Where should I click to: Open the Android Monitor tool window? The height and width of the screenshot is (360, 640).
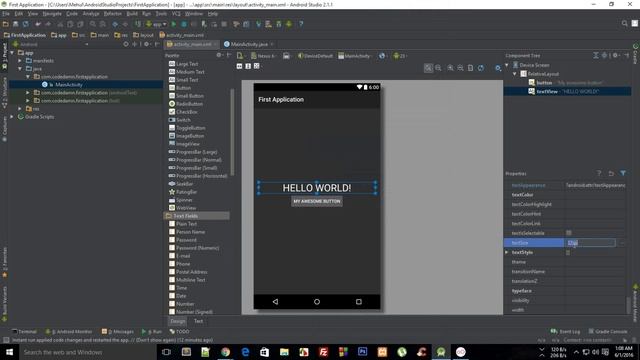tap(69, 331)
